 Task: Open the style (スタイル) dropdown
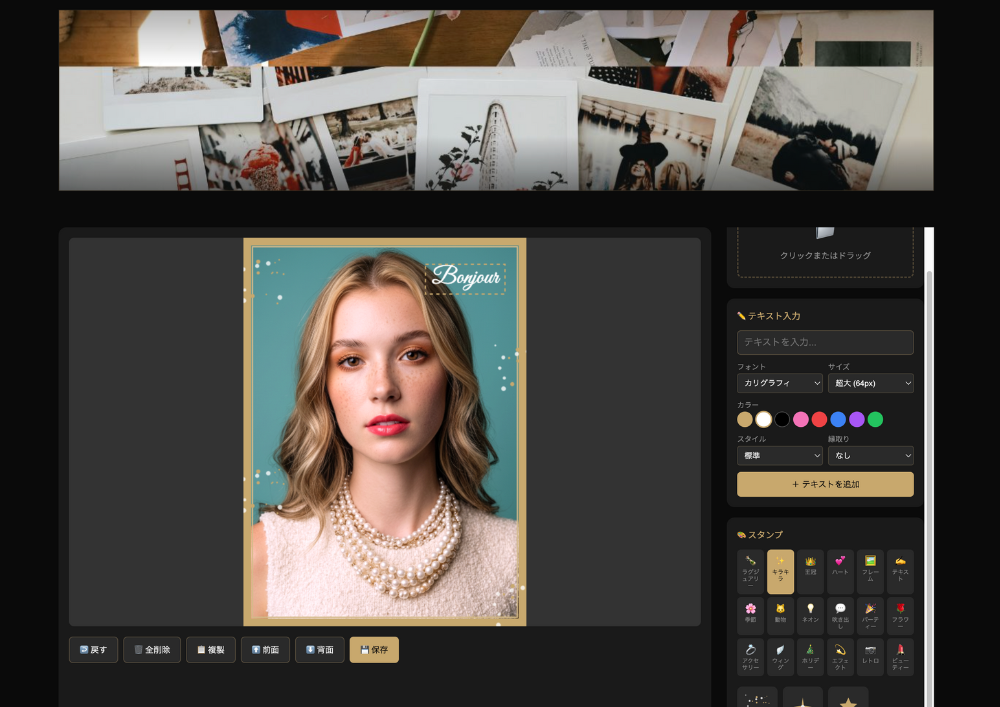780,456
